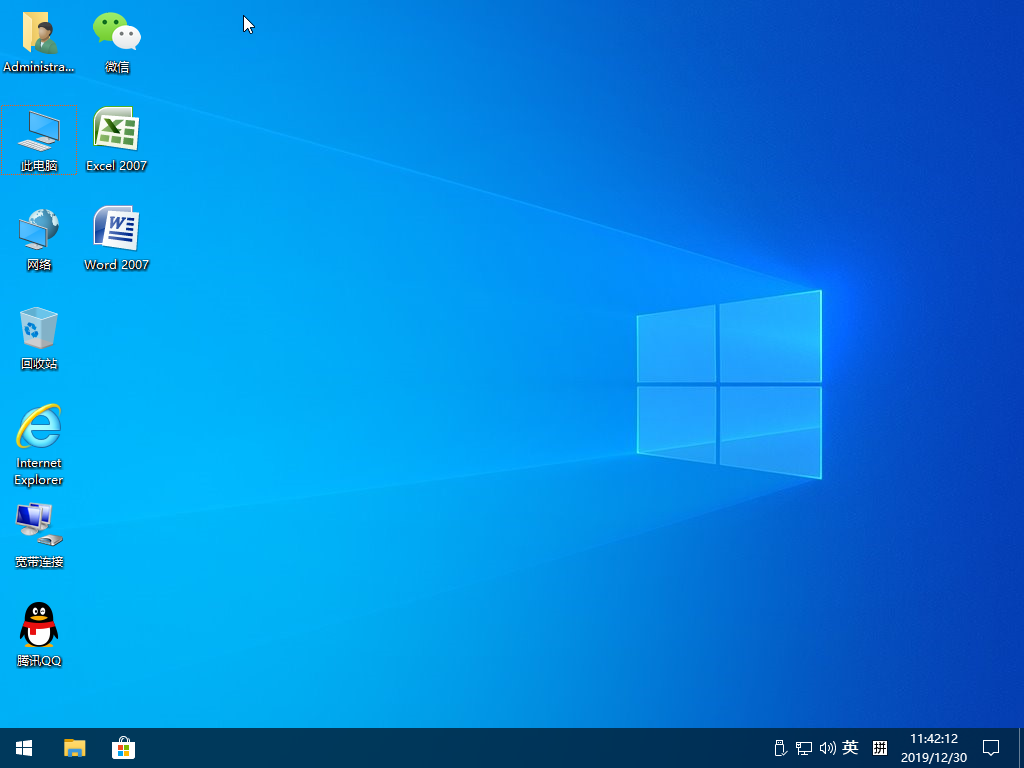1024x768 pixels.
Task: Select the Tencent QQ (腾讯QQ) icon
Action: coord(39,634)
